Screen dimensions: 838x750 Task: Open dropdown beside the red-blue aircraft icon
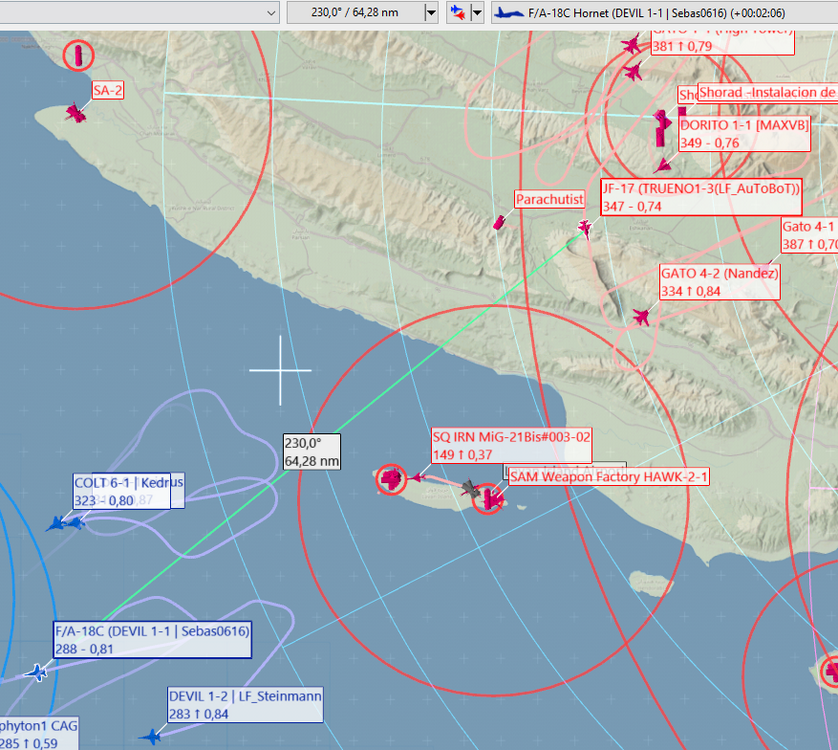(x=477, y=12)
